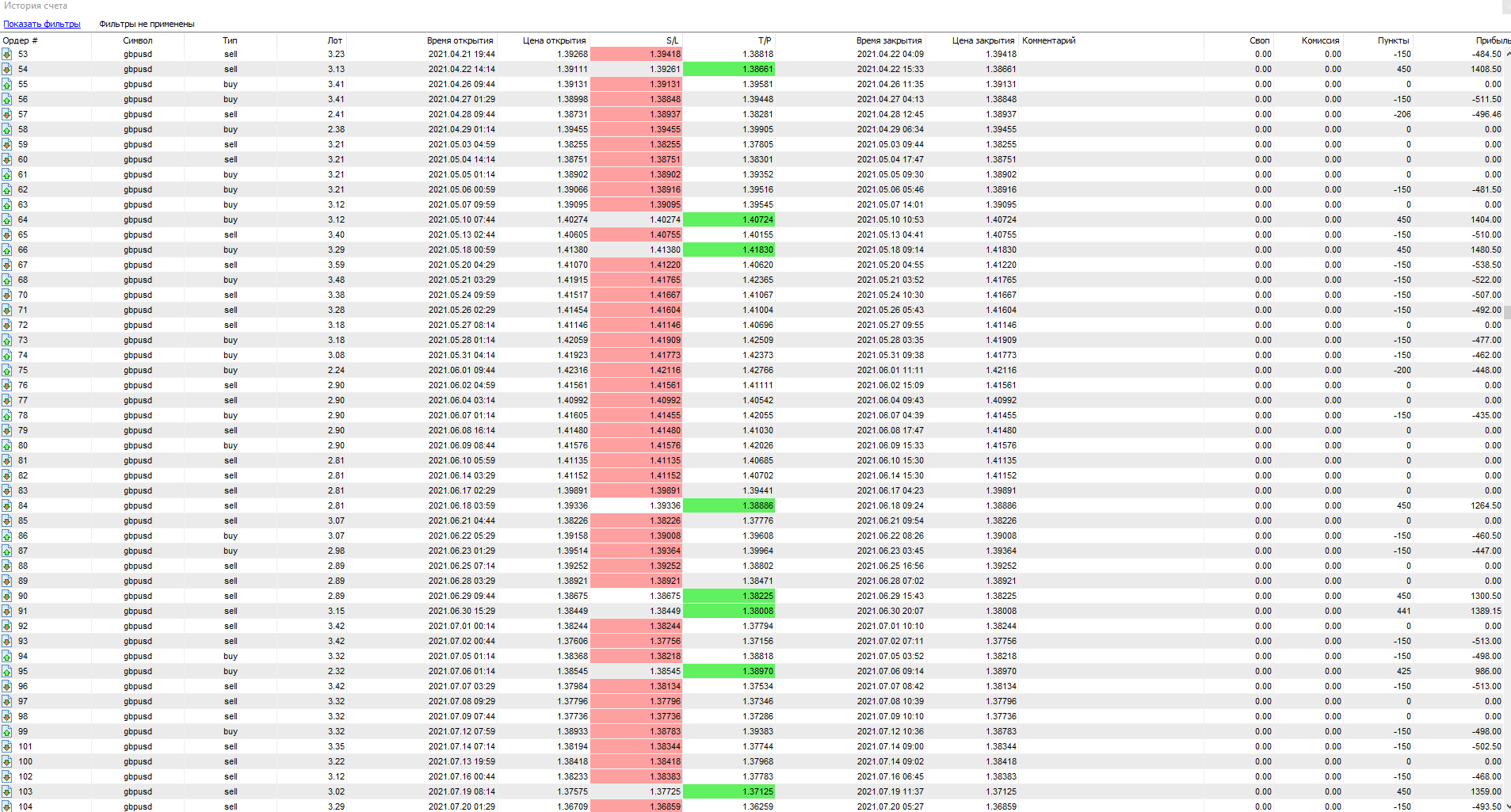The width and height of the screenshot is (1511, 812).
Task: Click the 'Лот' column header
Action: coord(334,40)
